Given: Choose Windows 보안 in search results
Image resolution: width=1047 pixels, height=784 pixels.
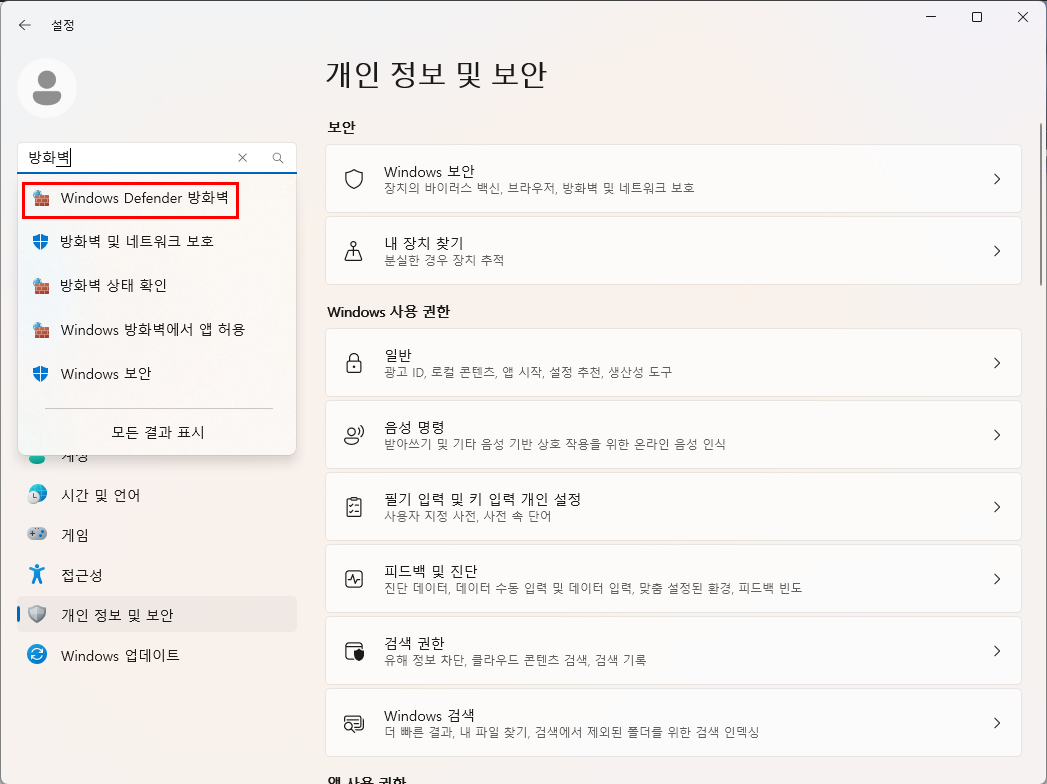Looking at the screenshot, I should [157, 374].
